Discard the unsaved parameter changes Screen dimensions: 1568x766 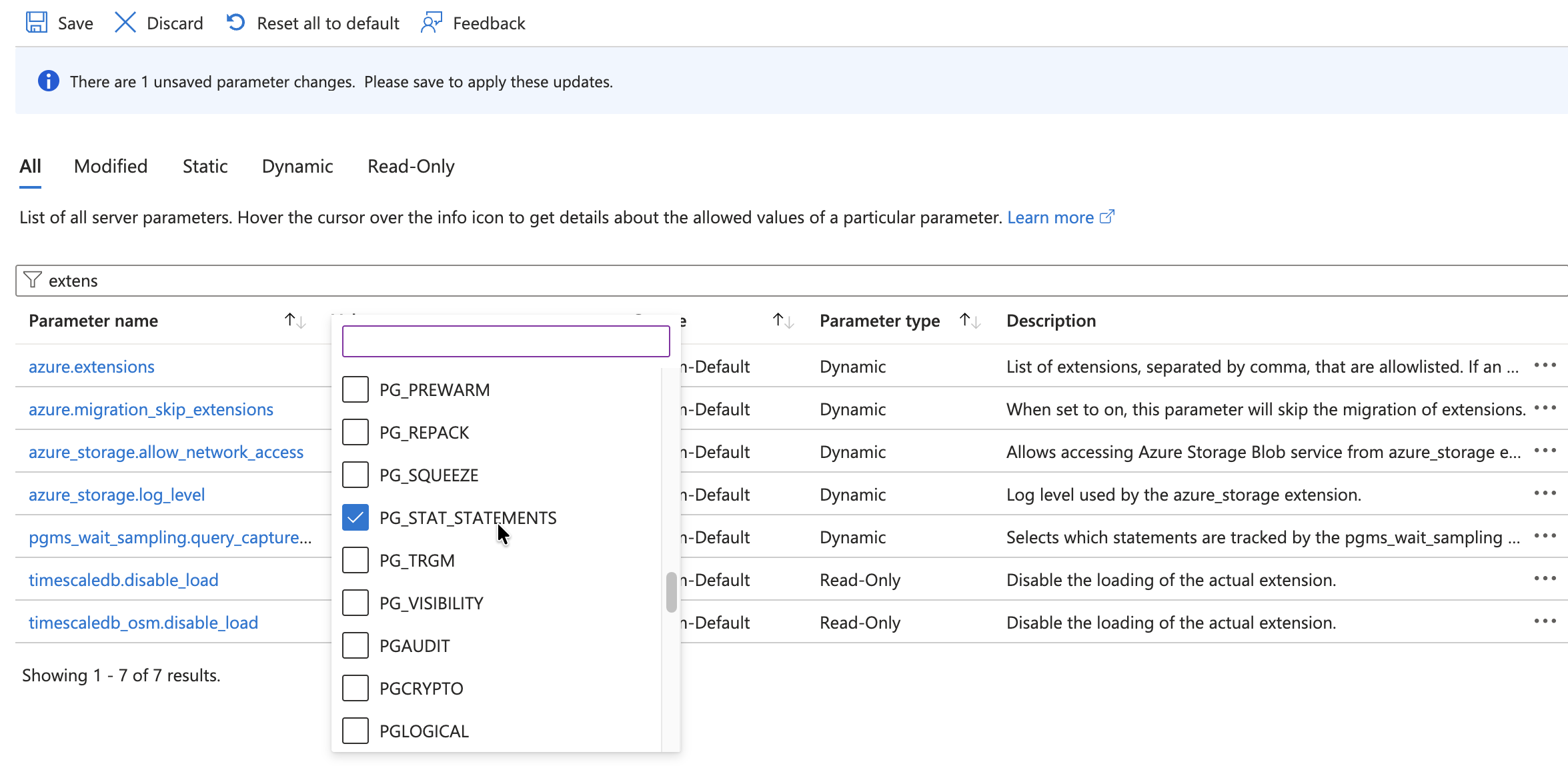(158, 23)
